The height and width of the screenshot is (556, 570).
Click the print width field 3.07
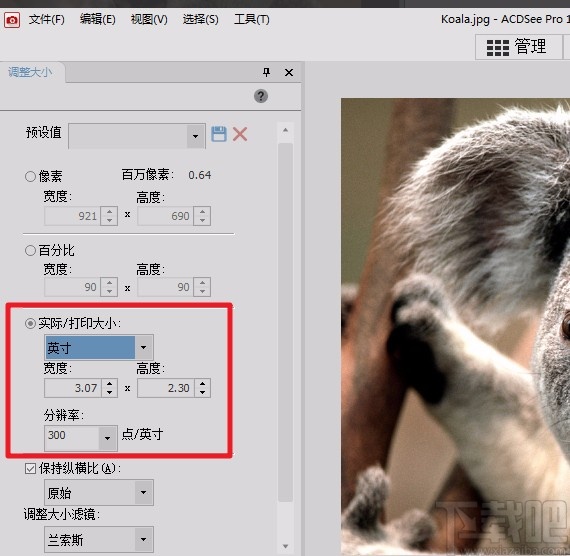72,388
